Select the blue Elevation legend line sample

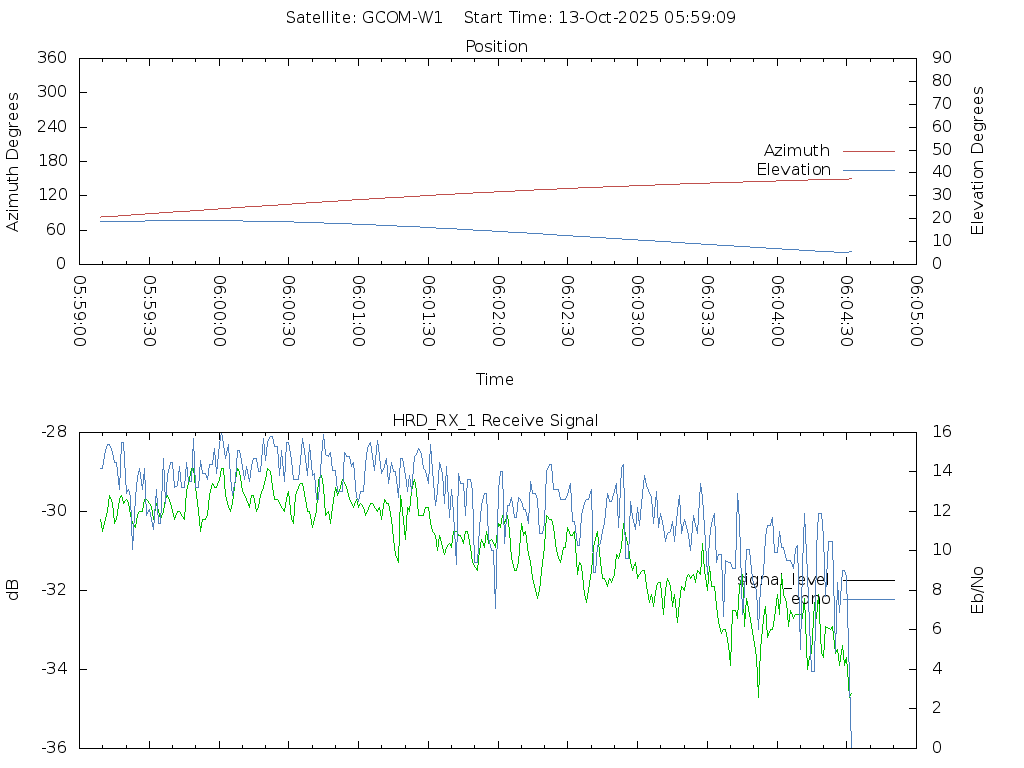(868, 170)
